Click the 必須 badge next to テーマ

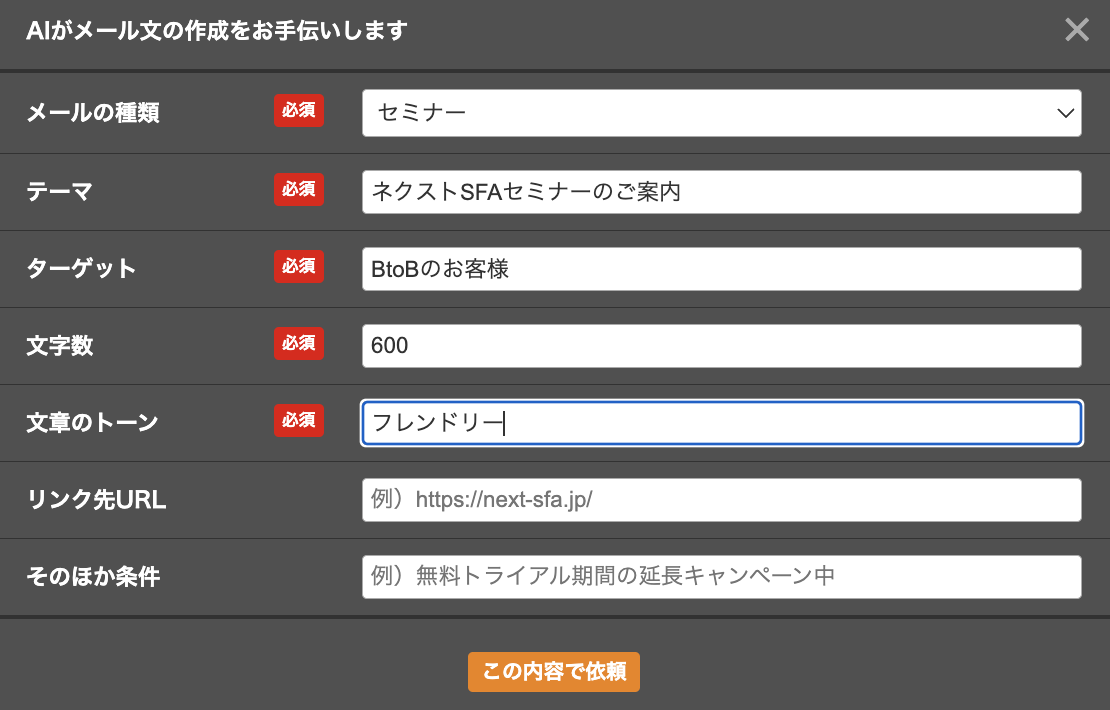click(298, 189)
